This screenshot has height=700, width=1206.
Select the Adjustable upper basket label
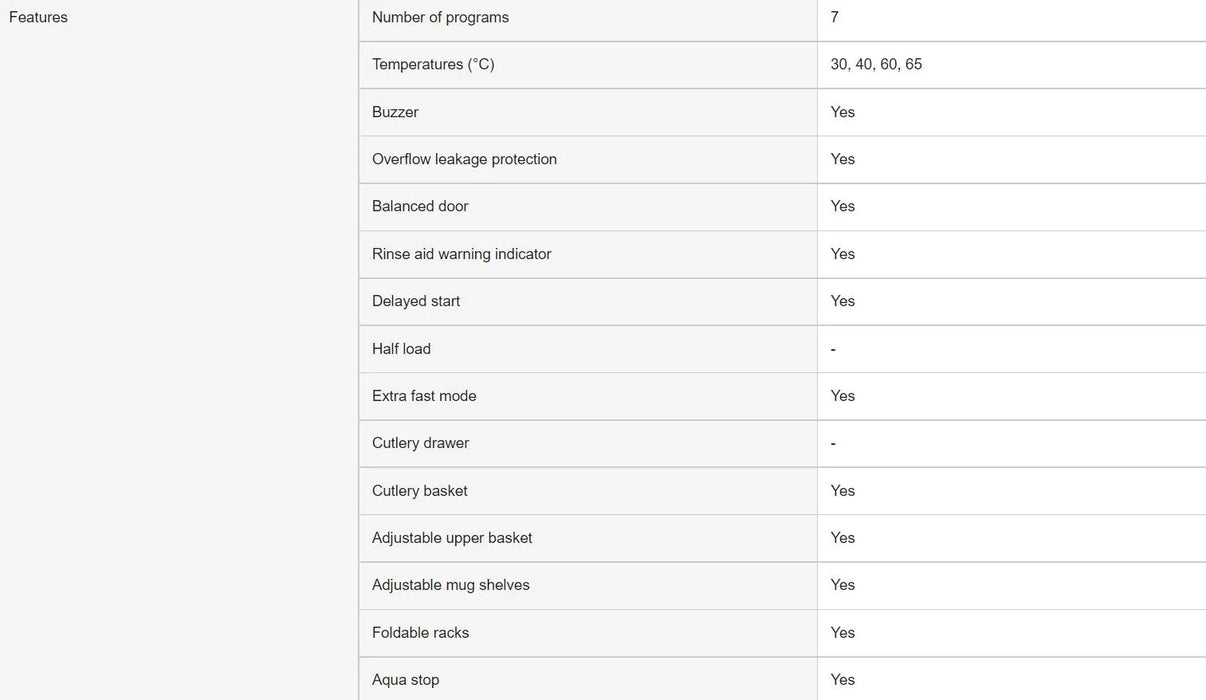point(452,538)
